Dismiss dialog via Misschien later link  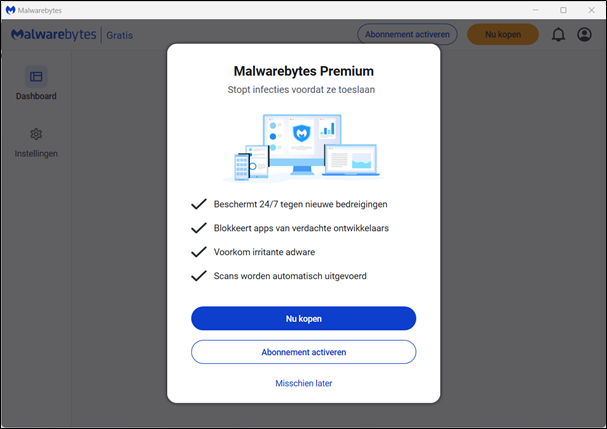(304, 383)
